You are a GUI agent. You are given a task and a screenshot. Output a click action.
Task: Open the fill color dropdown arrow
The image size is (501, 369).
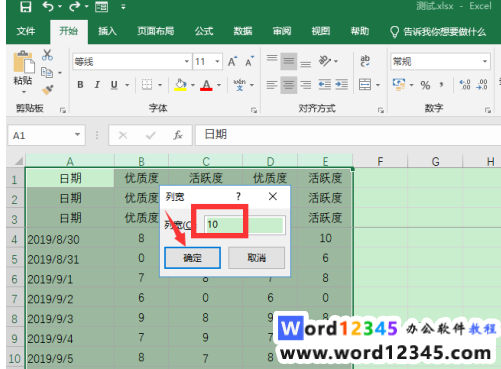(x=193, y=85)
